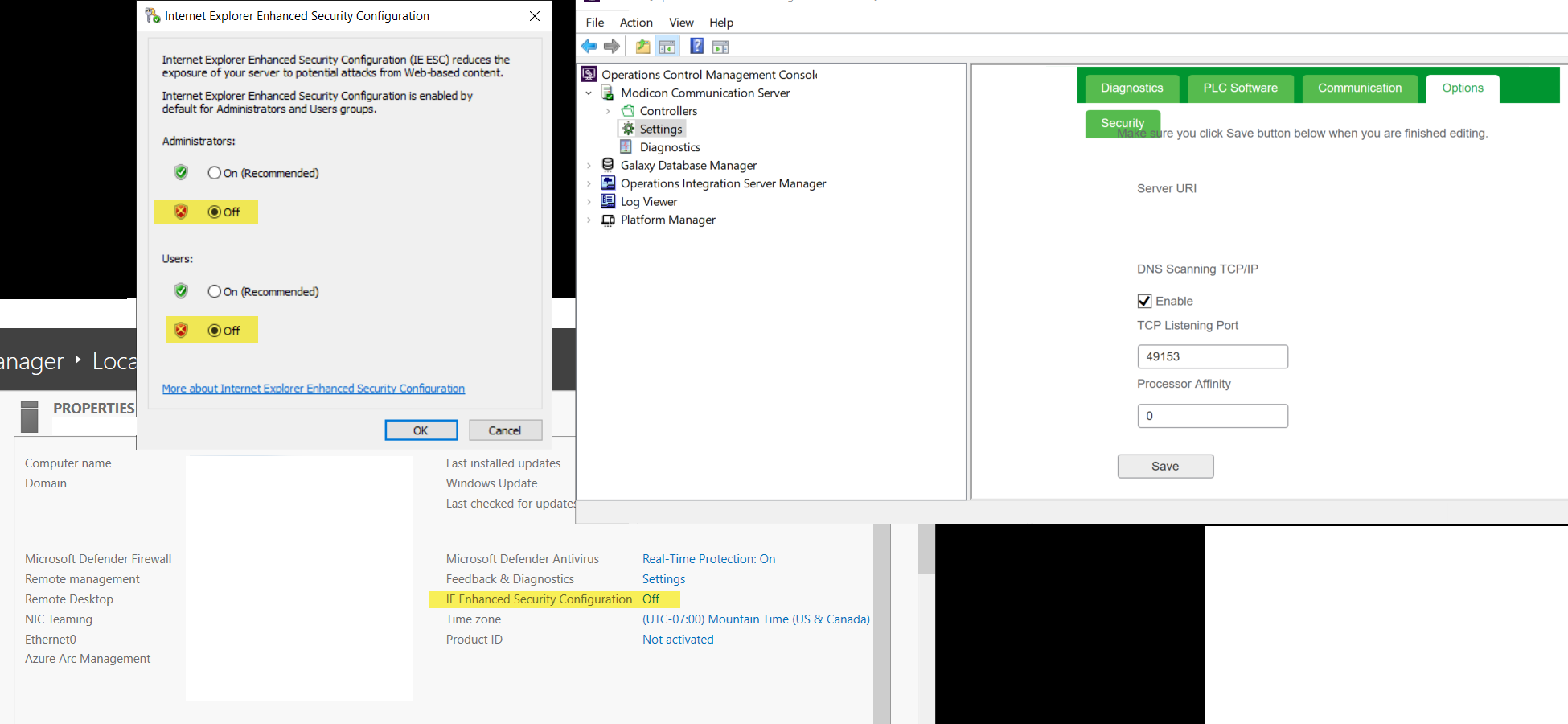Go back using the blue left arrow

(x=589, y=47)
